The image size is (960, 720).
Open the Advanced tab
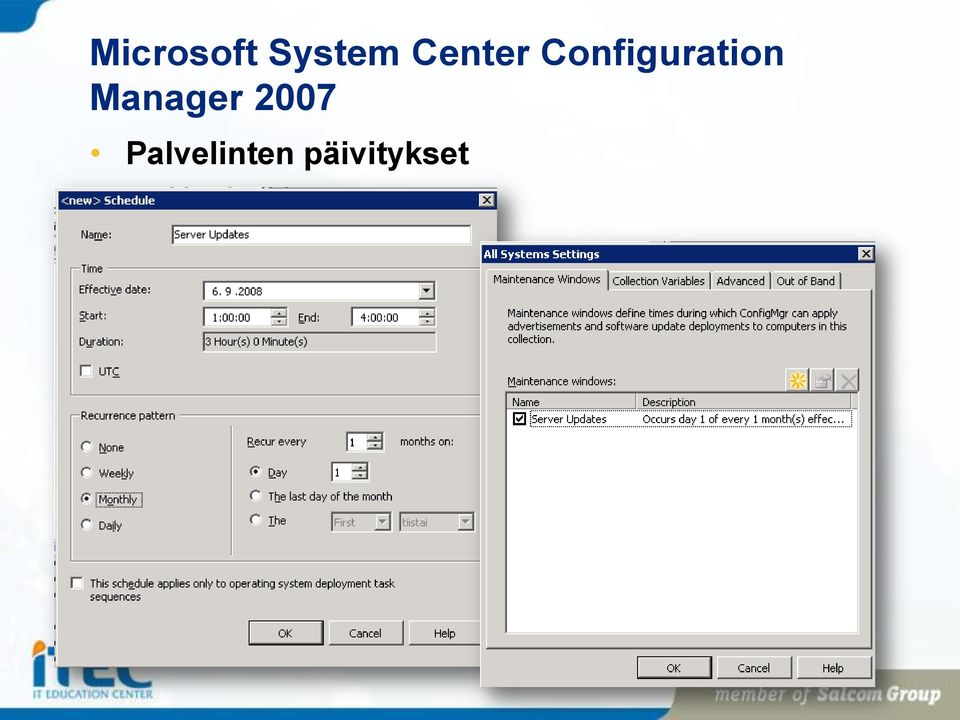click(740, 281)
